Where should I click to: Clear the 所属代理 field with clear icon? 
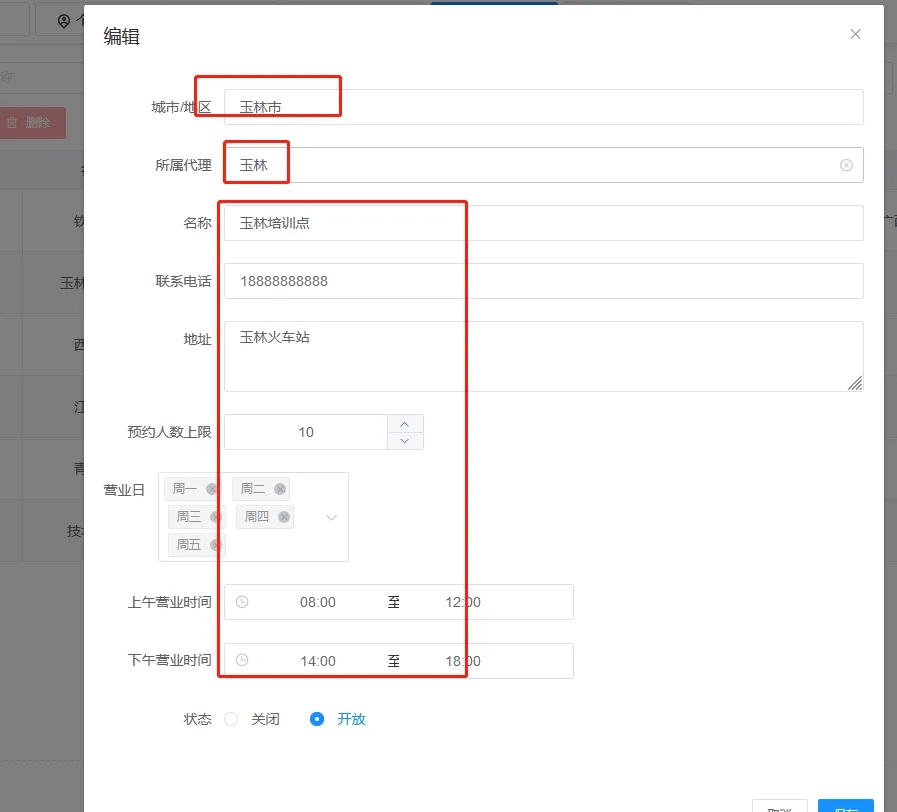[x=846, y=165]
